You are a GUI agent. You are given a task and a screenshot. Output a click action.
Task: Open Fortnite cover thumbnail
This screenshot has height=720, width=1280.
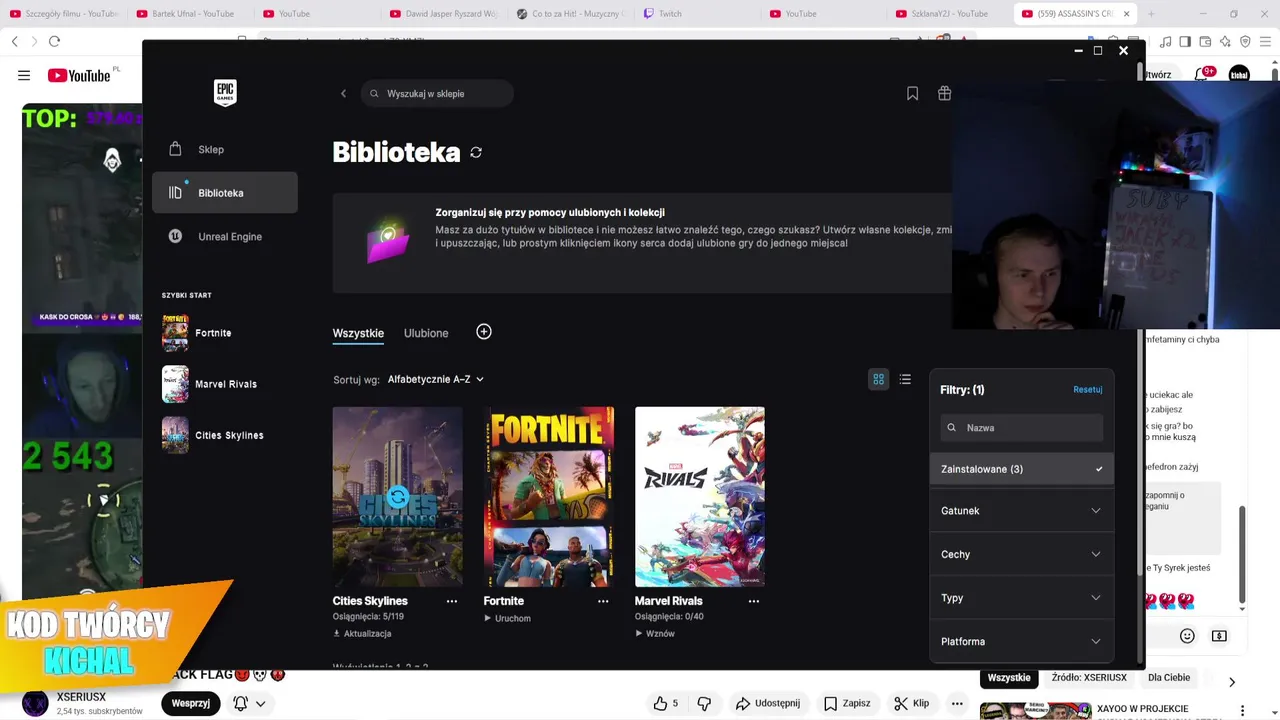click(549, 496)
